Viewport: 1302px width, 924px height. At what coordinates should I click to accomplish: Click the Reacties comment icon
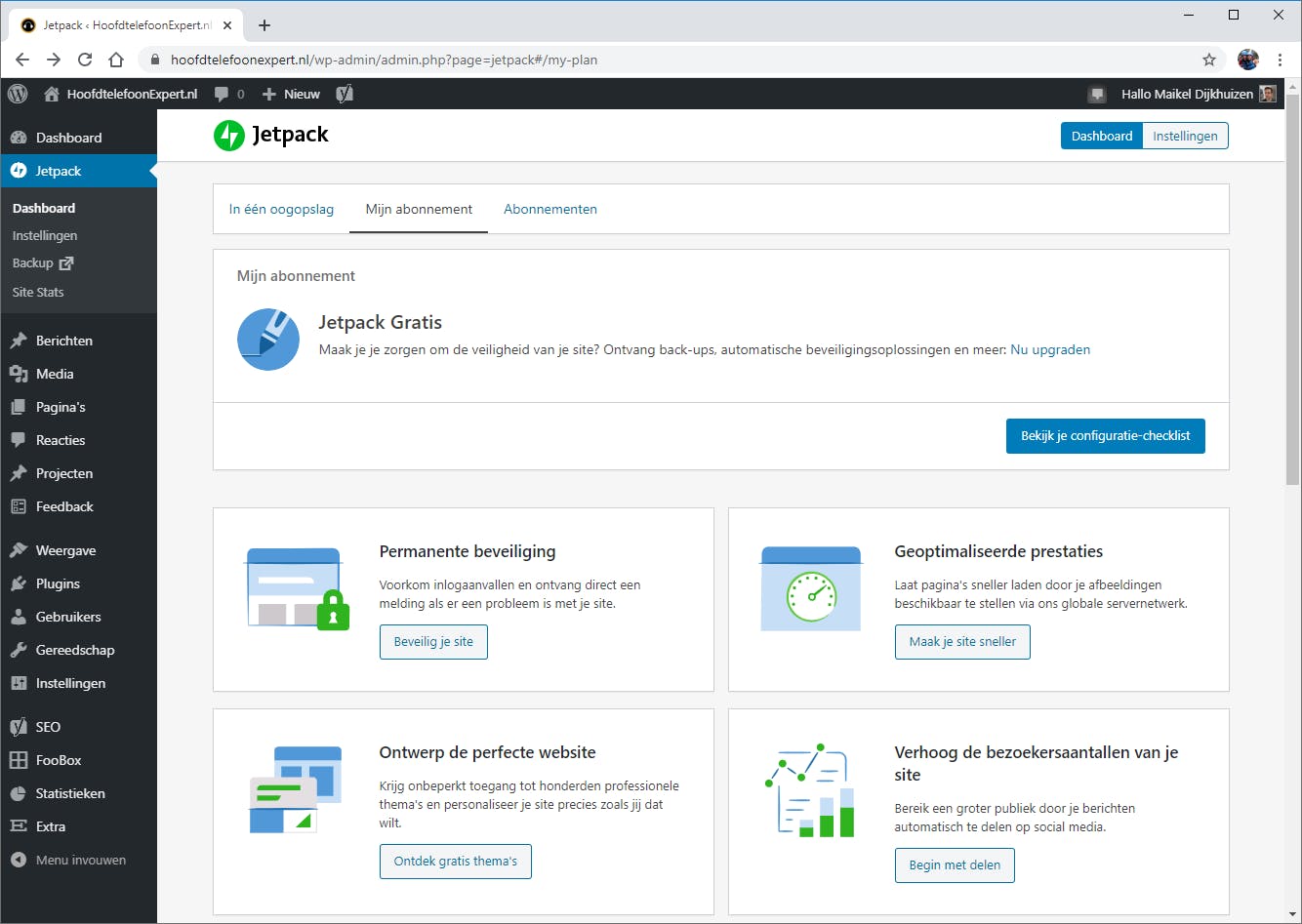pyautogui.click(x=19, y=440)
